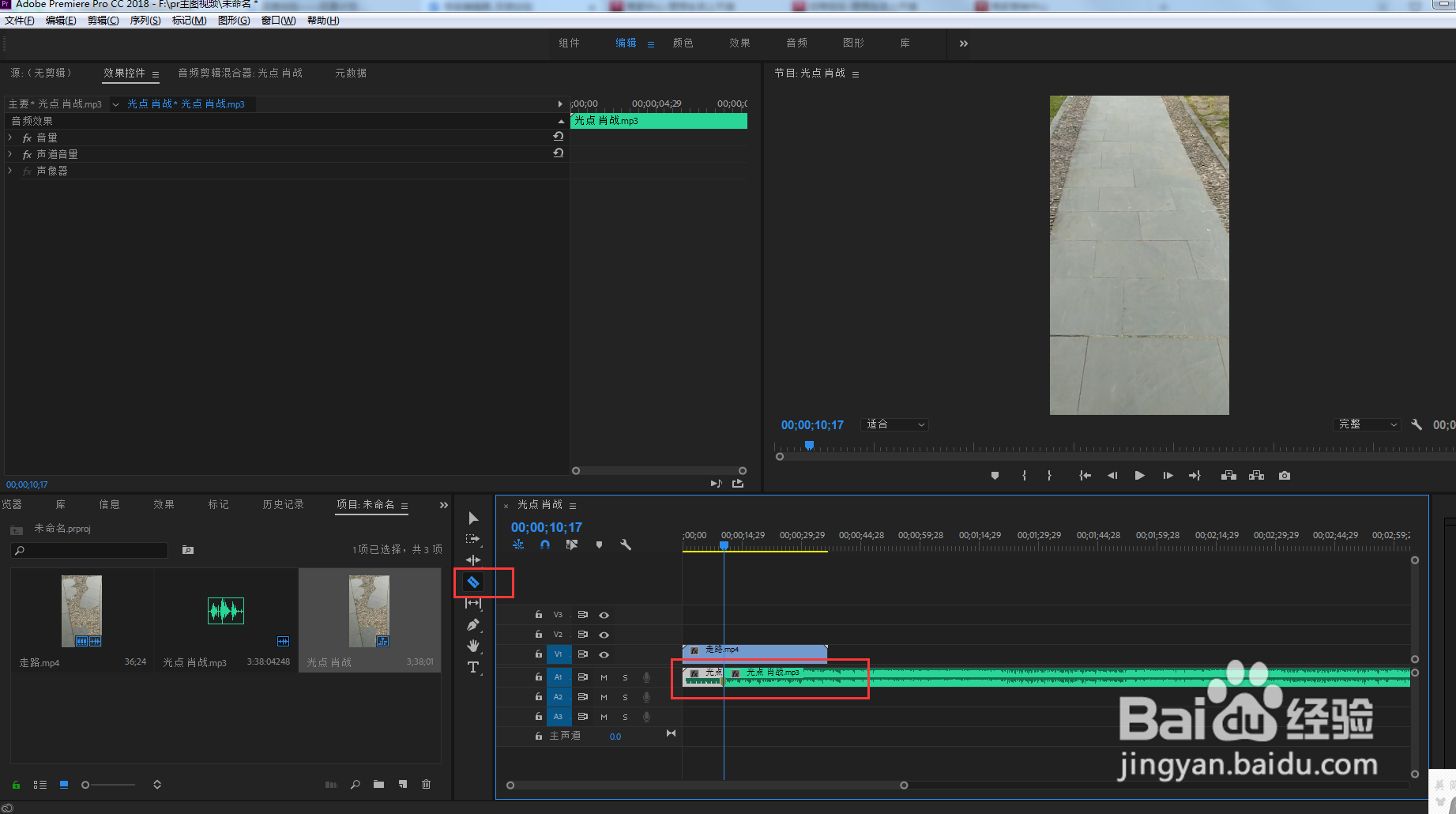Open the 适合 zoom level dropdown
Image resolution: width=1456 pixels, height=814 pixels.
coord(896,424)
